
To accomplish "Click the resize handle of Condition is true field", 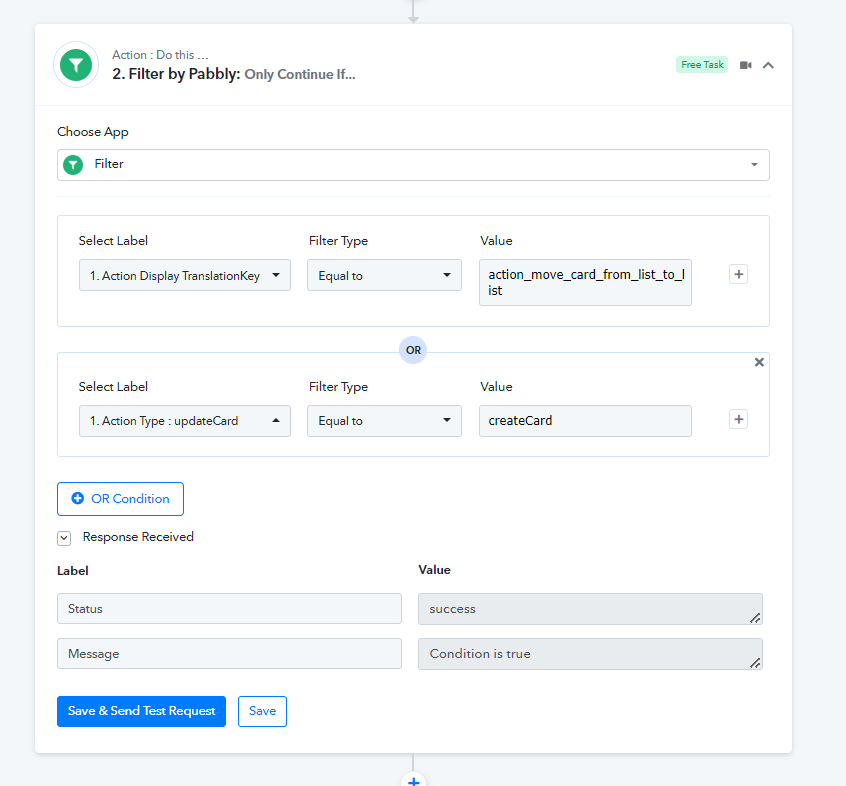I will tap(755, 663).
